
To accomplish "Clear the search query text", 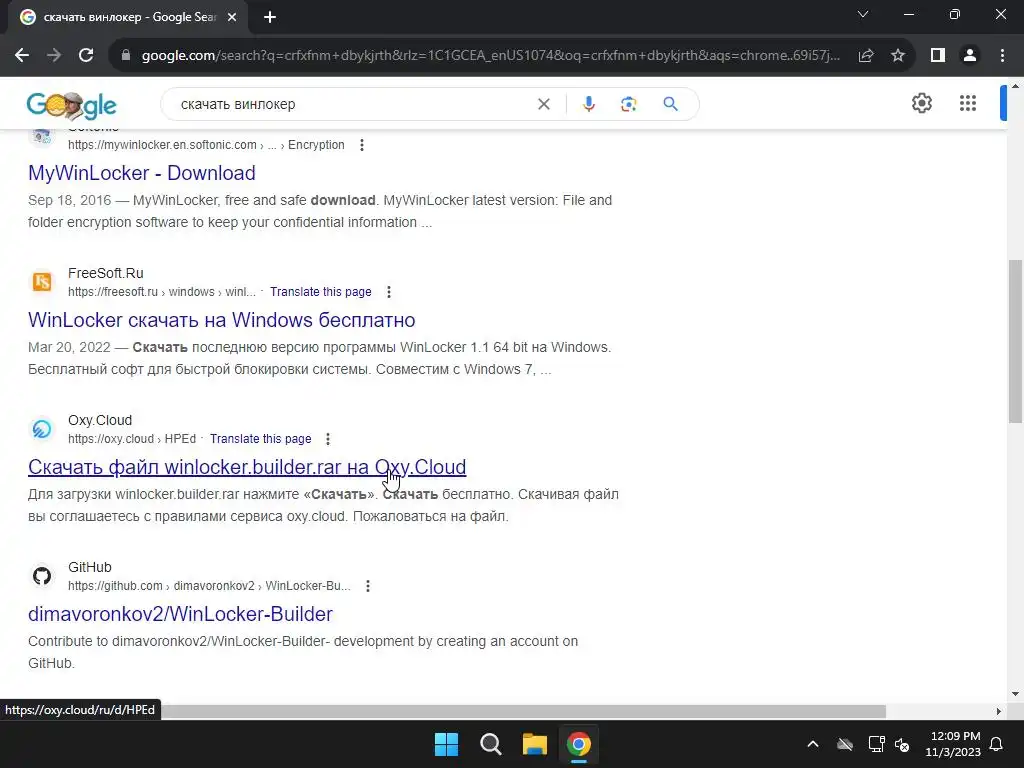I will coord(543,104).
